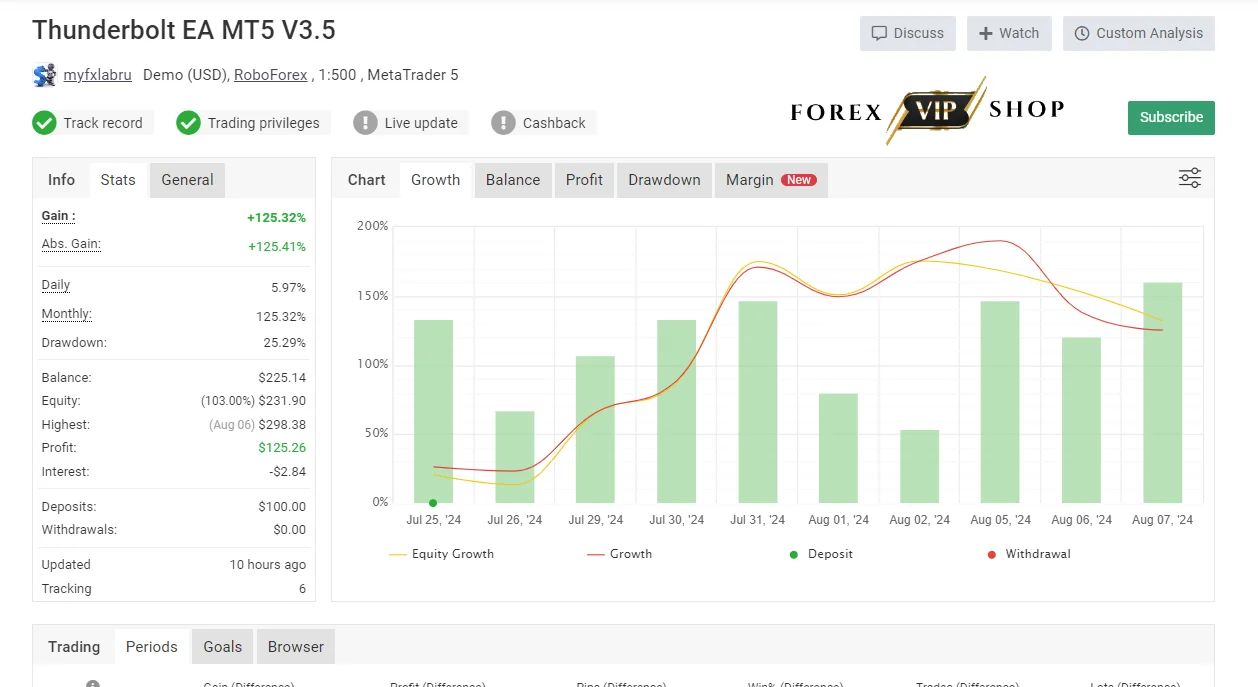Switch to the Info tab
Image resolution: width=1258 pixels, height=687 pixels.
(x=61, y=180)
